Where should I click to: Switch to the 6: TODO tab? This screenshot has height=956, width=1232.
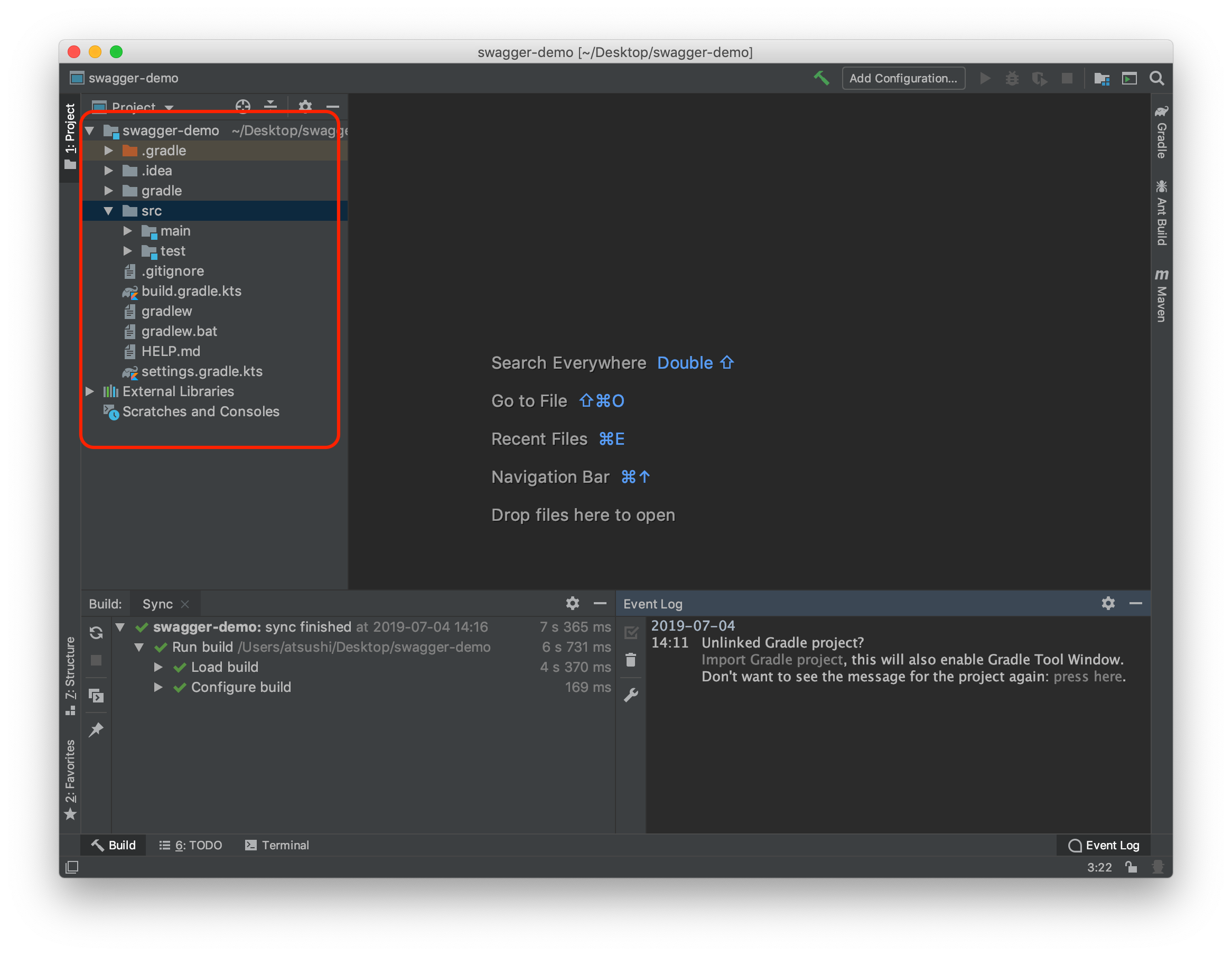[191, 845]
